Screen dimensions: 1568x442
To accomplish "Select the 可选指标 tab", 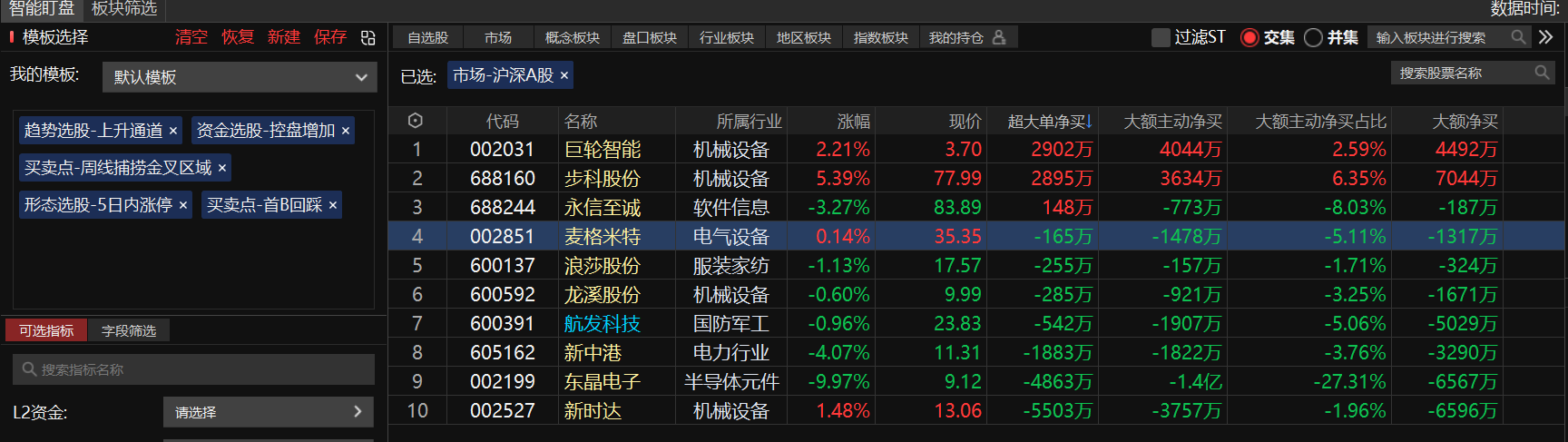I will point(46,330).
